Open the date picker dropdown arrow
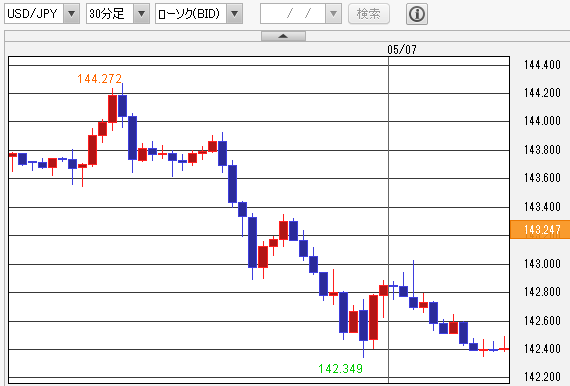The image size is (570, 386). [x=333, y=14]
